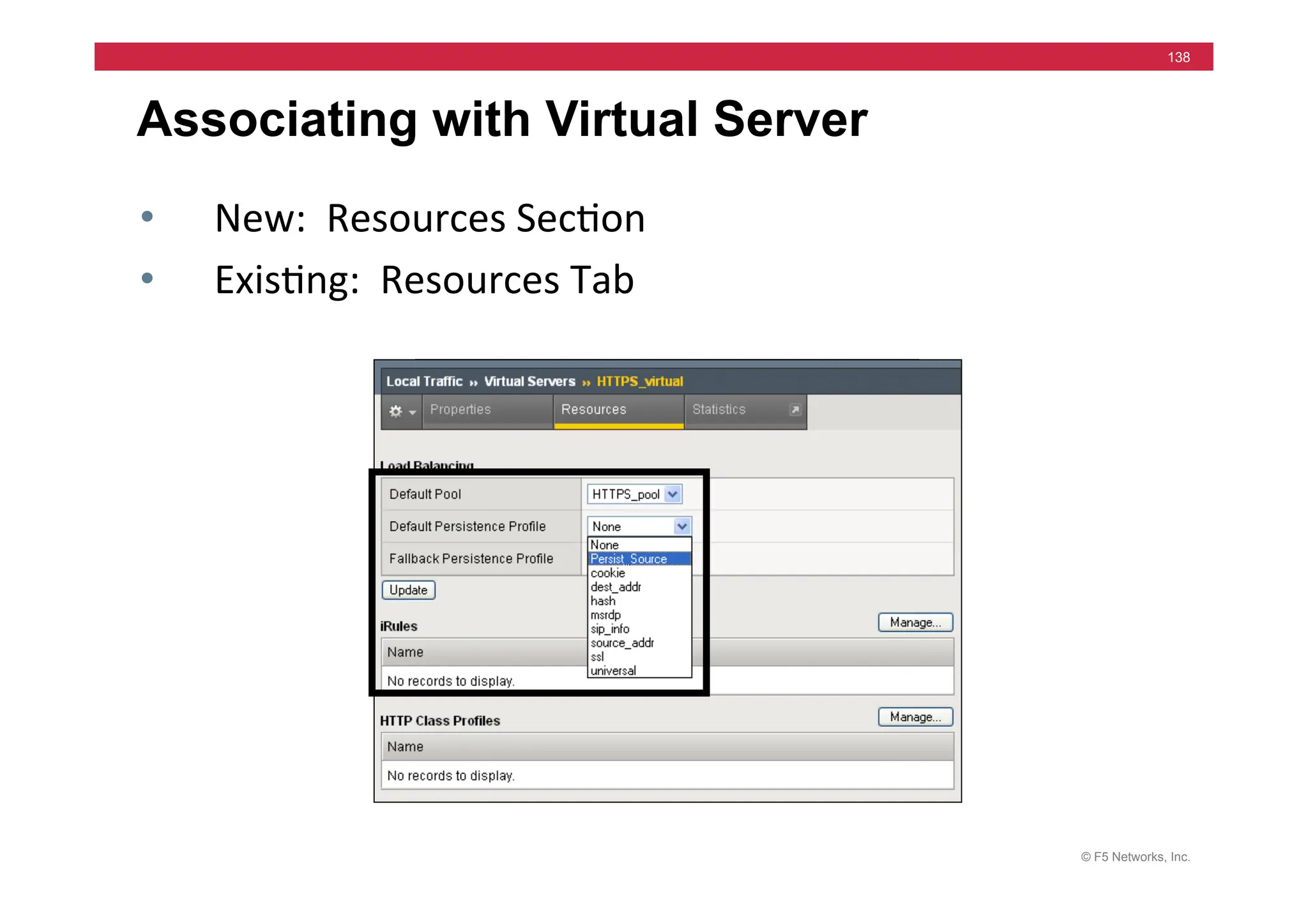
Task: Switch to the Resources tab
Action: coord(618,410)
